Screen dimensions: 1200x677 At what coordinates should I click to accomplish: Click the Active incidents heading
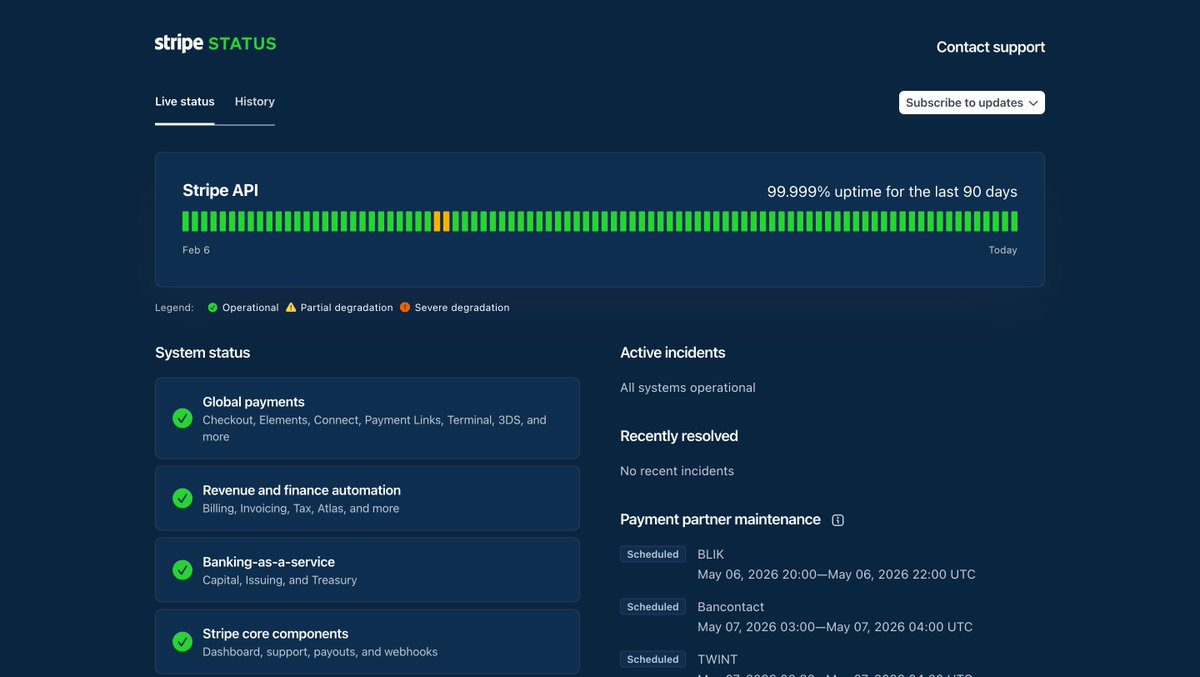click(x=673, y=353)
